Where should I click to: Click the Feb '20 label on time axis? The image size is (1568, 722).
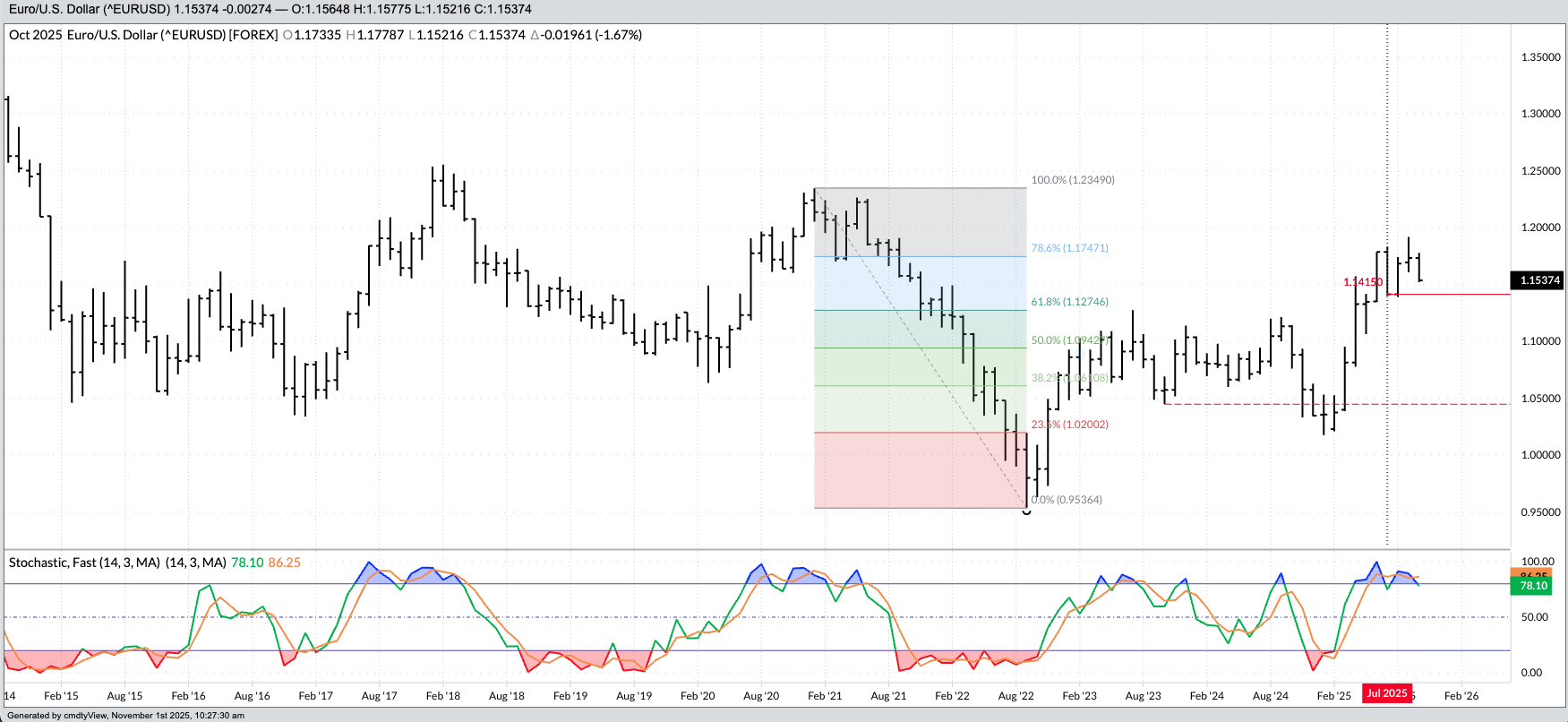[698, 696]
